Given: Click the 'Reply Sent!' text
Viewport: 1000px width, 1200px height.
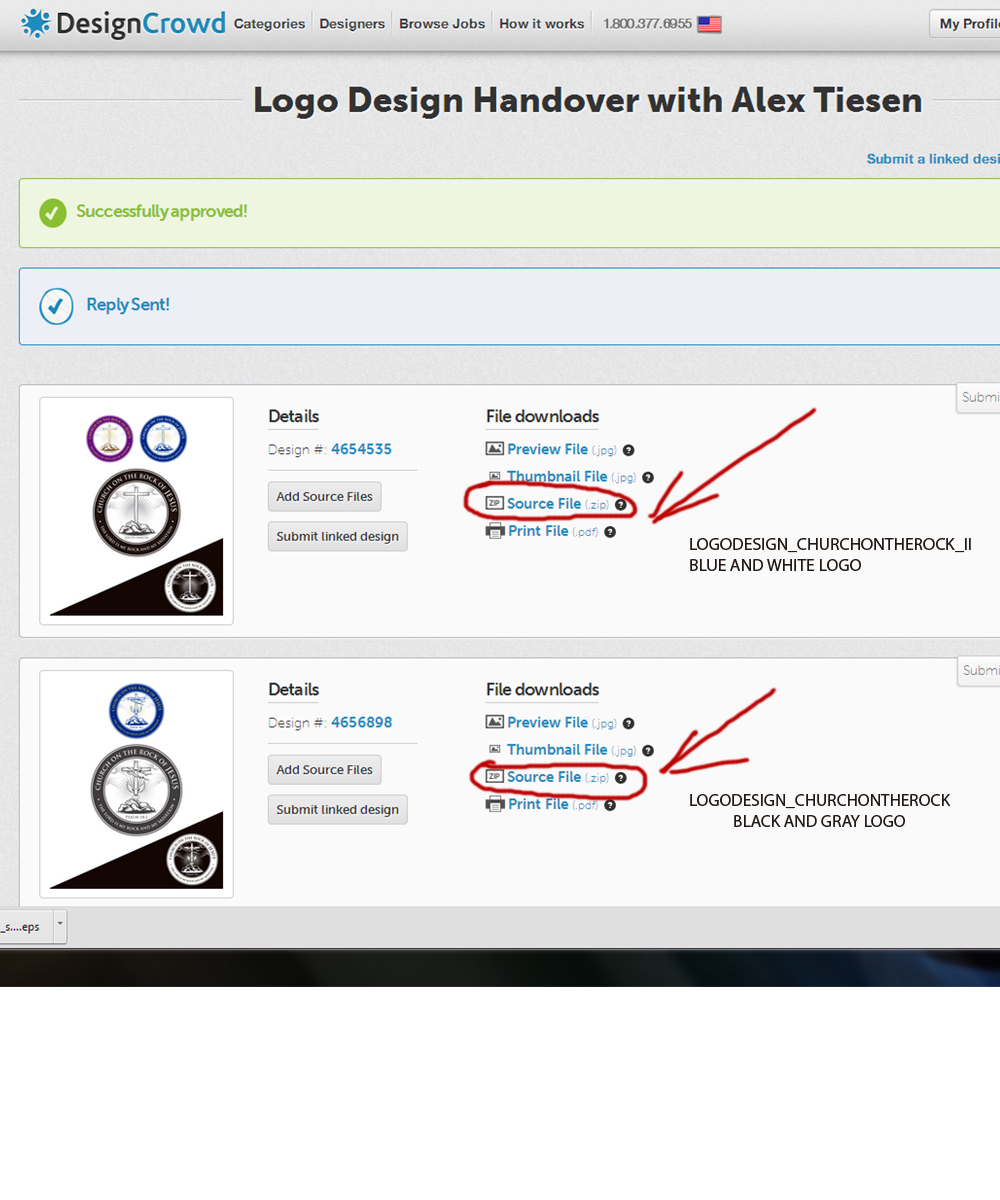Looking at the screenshot, I should [128, 305].
